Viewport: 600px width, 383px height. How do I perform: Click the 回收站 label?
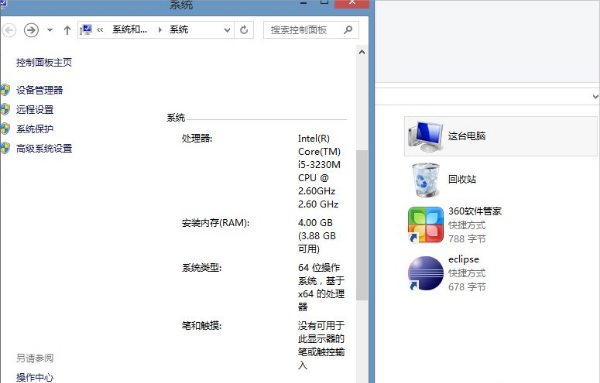coord(462,179)
